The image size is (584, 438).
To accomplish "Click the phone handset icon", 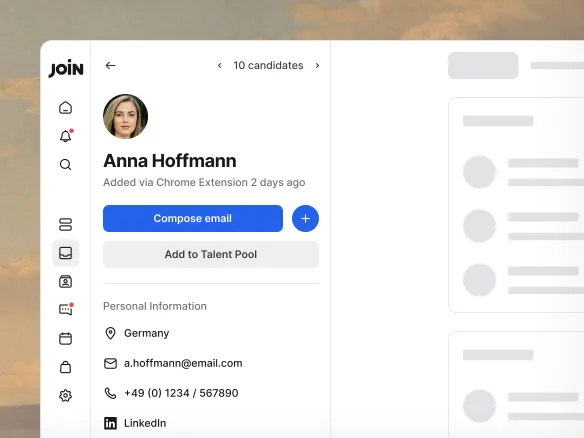I will pyautogui.click(x=110, y=393).
